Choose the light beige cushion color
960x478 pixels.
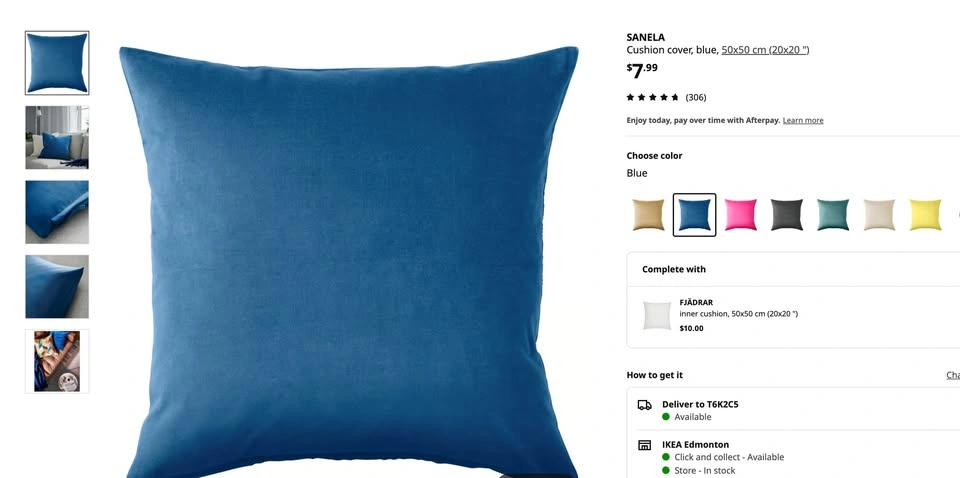click(x=879, y=215)
